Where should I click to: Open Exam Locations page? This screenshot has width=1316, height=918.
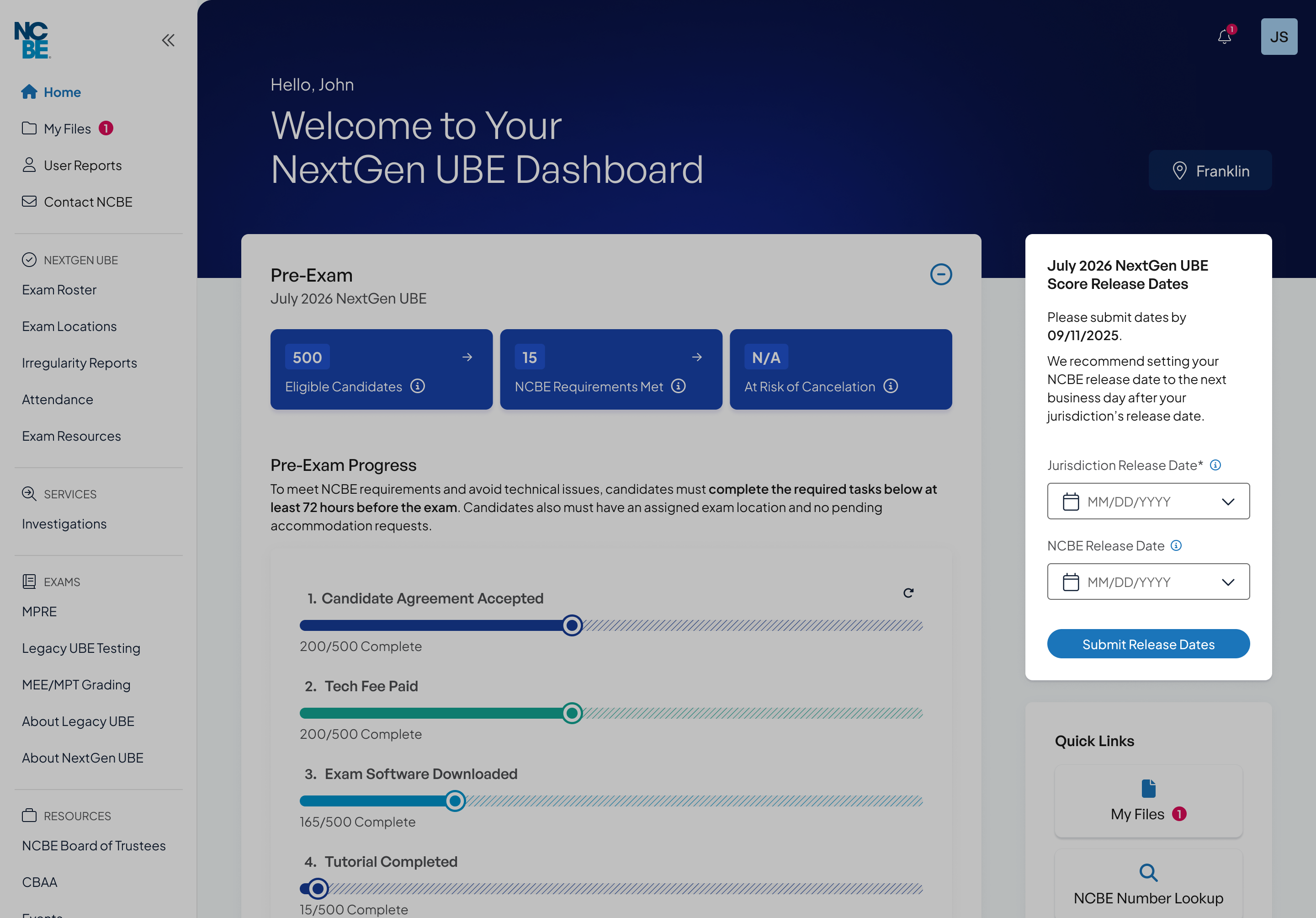click(x=69, y=326)
